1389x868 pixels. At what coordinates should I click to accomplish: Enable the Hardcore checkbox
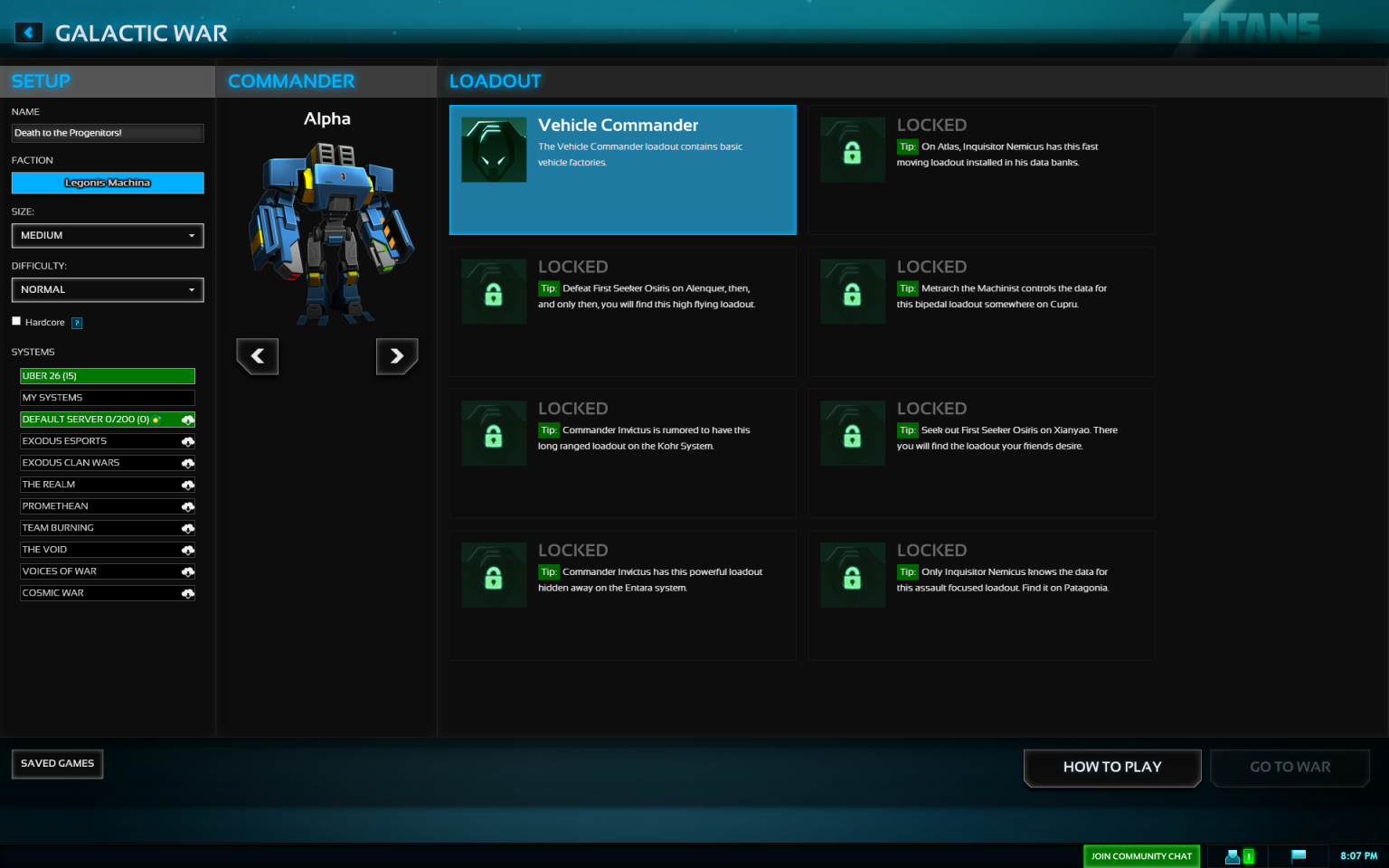tap(15, 321)
